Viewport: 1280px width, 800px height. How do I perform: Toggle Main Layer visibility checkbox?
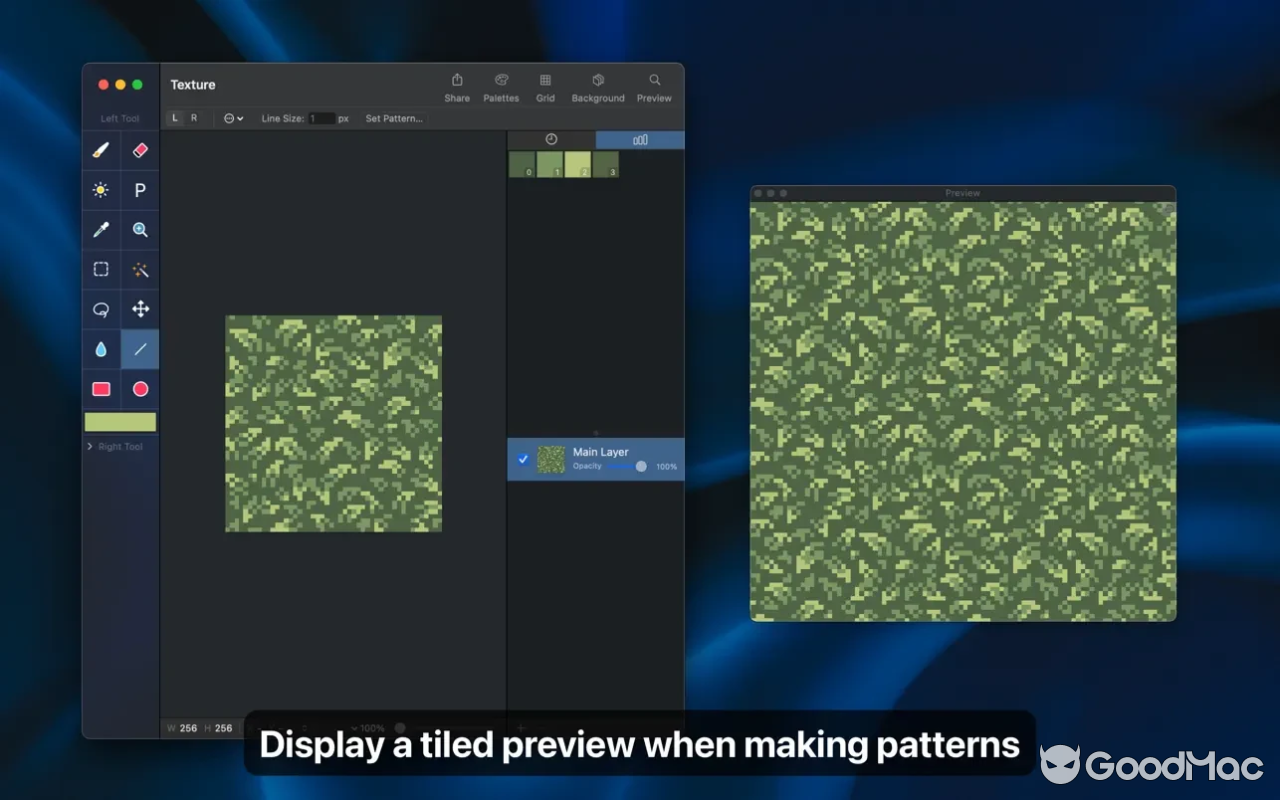(522, 460)
